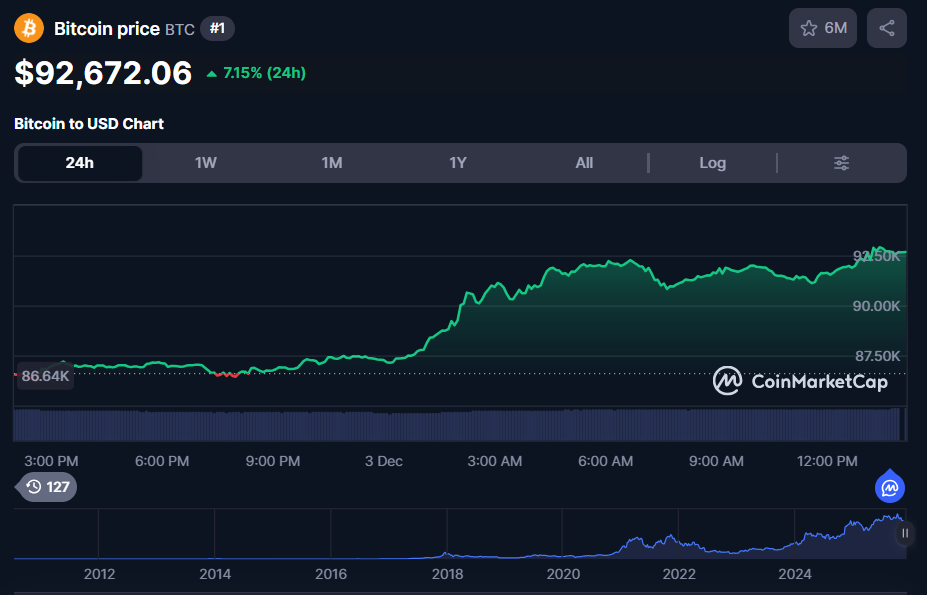Click the 7.15% (24h) change indicator
Image resolution: width=927 pixels, height=595 pixels.
pos(256,73)
